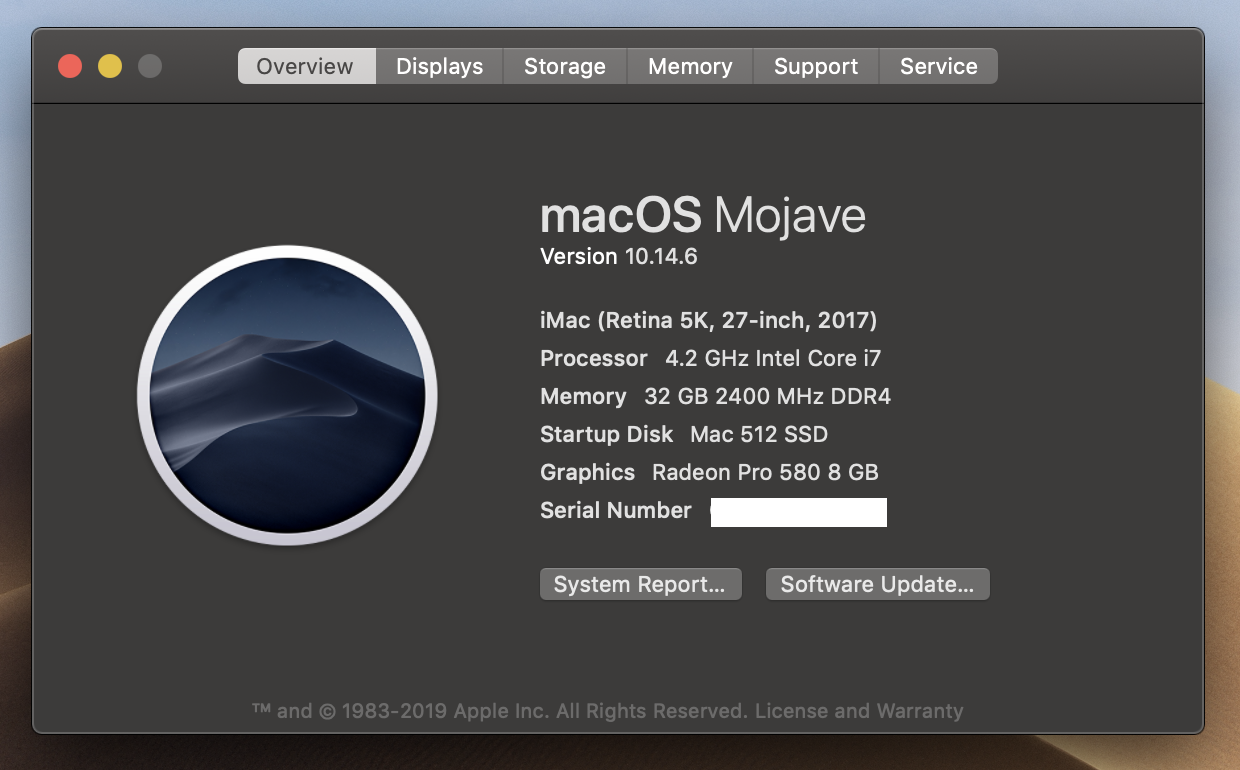Open the Storage tab
This screenshot has height=770, width=1240.
[565, 66]
